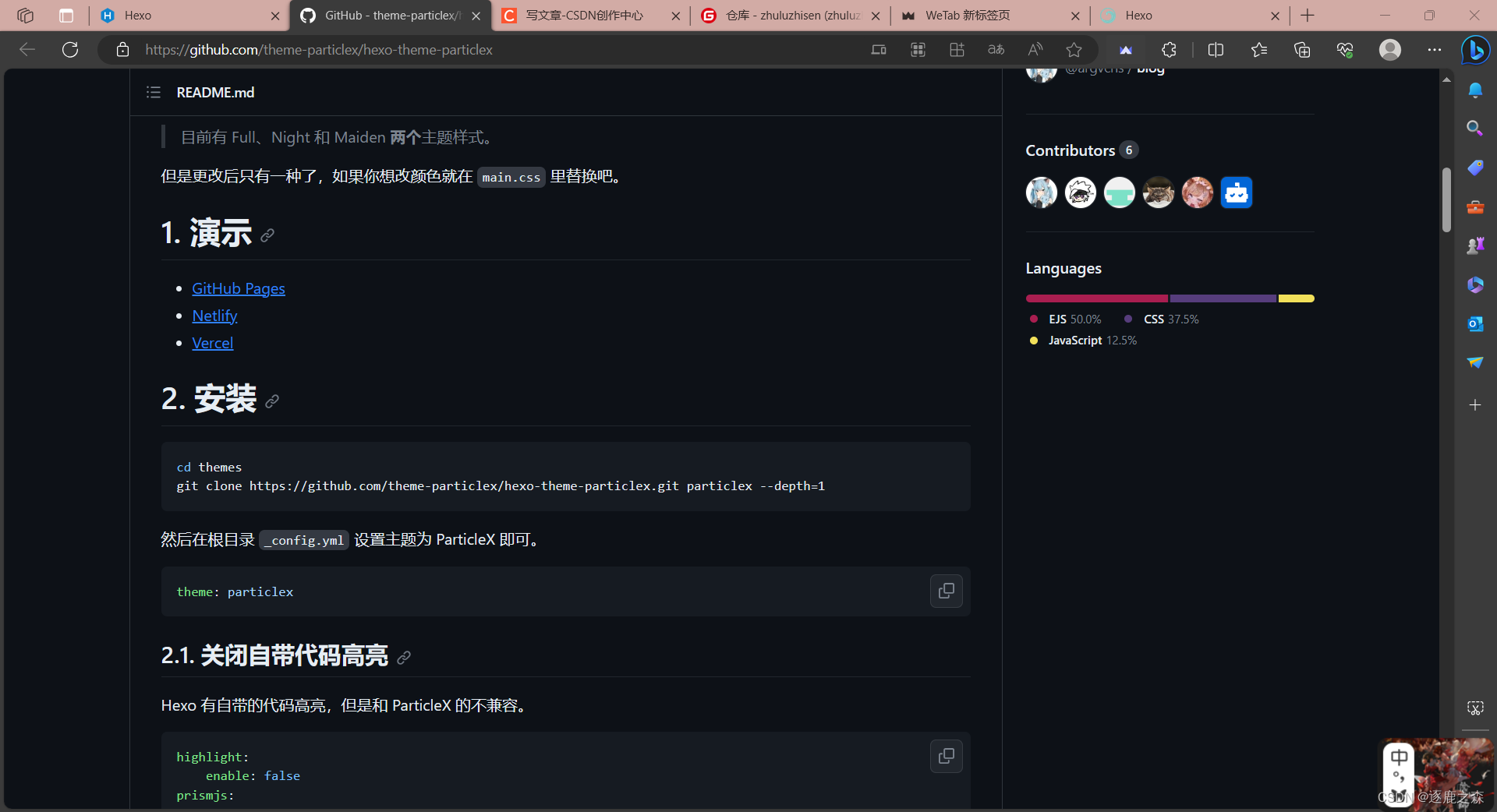Click the Chinese IME indicator 中
This screenshot has height=812, width=1497.
(x=1399, y=757)
